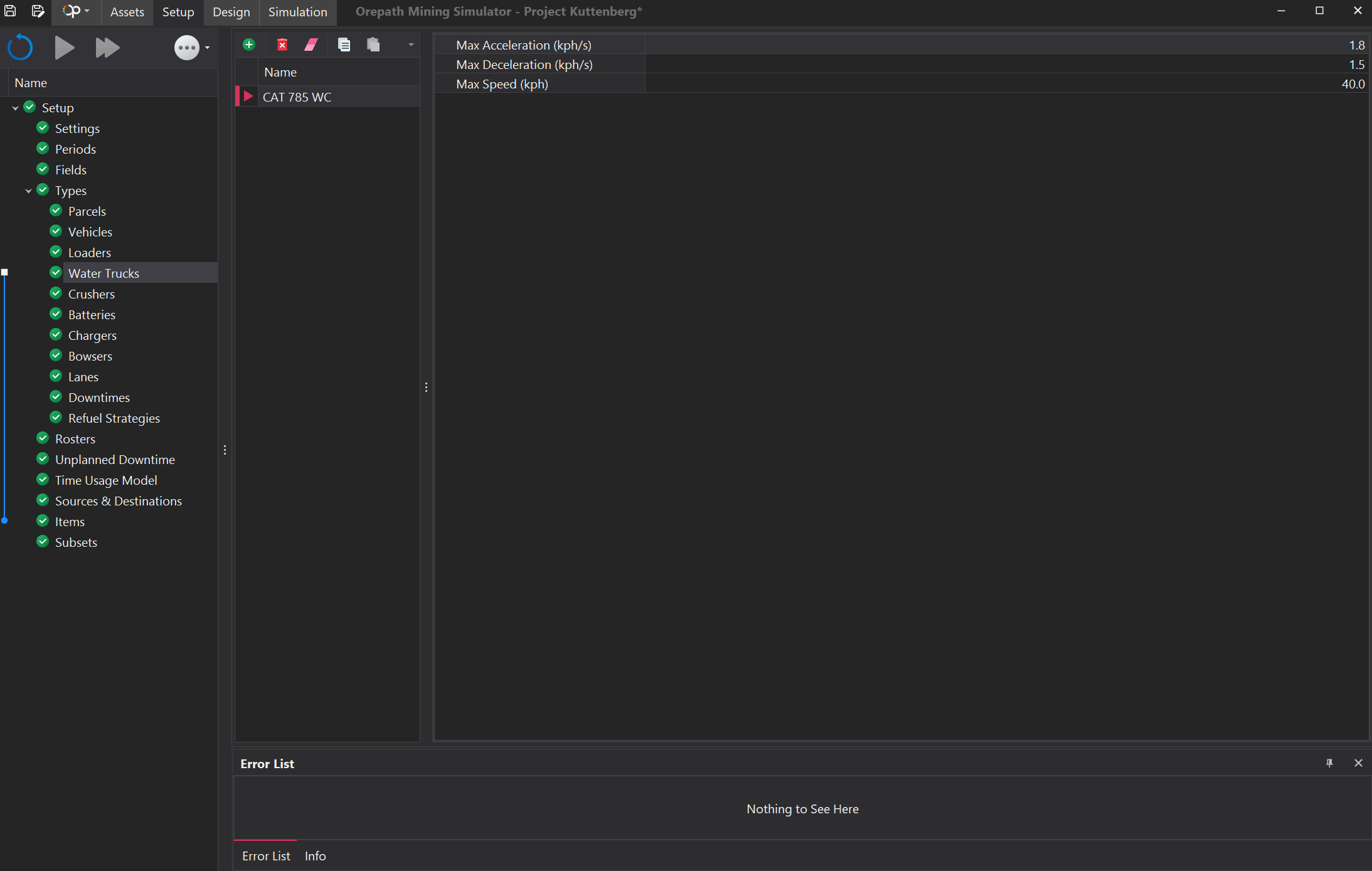This screenshot has height=871, width=1372.
Task: Open Unplanned Downtime tree item
Action: 115,460
